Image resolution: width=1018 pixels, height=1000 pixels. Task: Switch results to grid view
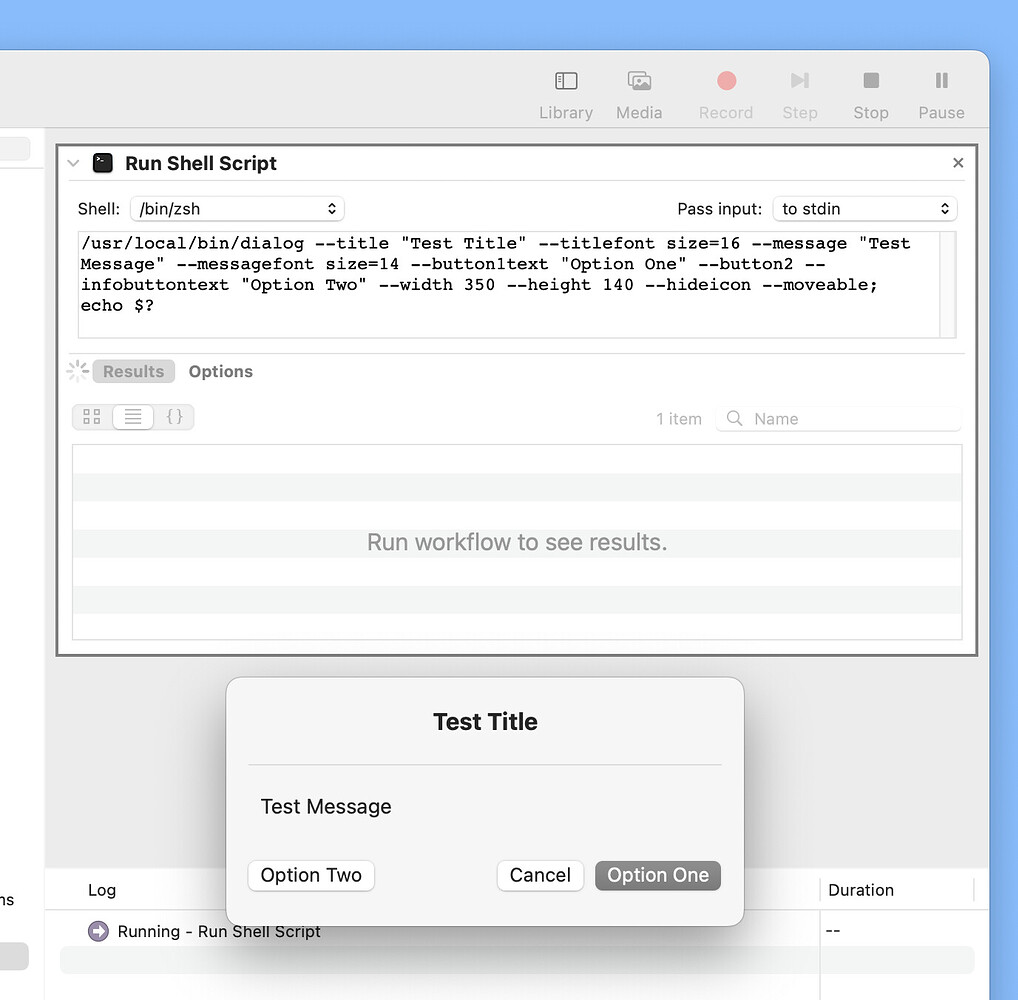(x=91, y=417)
